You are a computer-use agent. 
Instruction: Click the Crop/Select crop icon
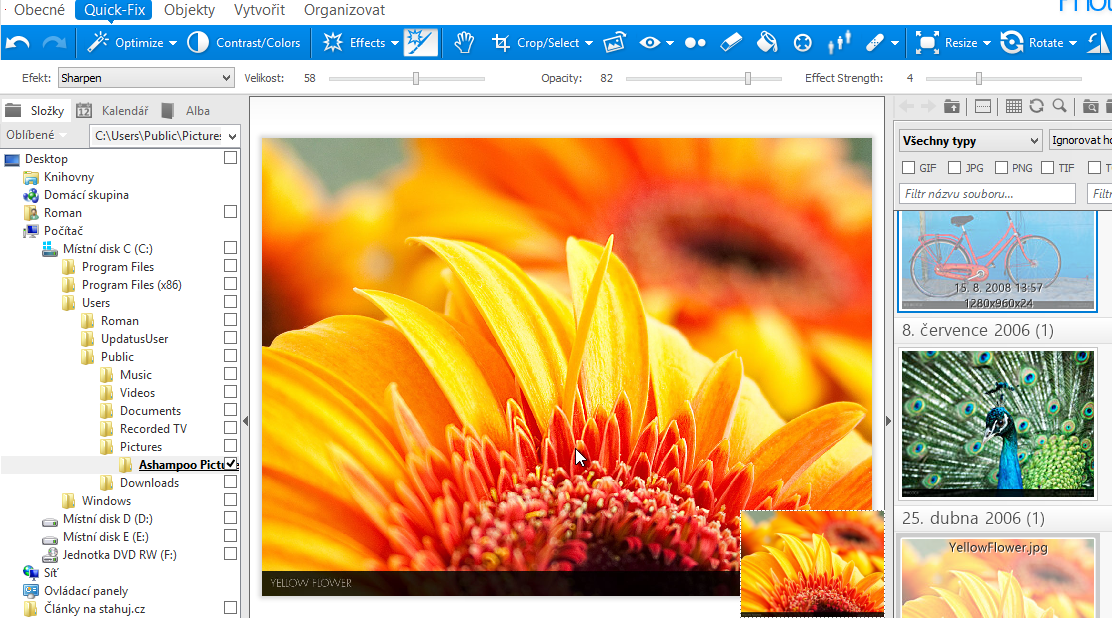[x=501, y=43]
